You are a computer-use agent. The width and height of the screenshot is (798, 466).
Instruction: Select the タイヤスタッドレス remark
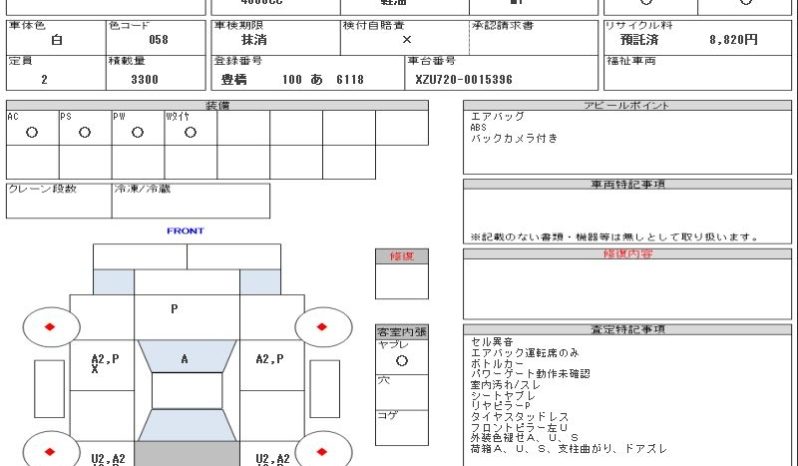coord(520,417)
